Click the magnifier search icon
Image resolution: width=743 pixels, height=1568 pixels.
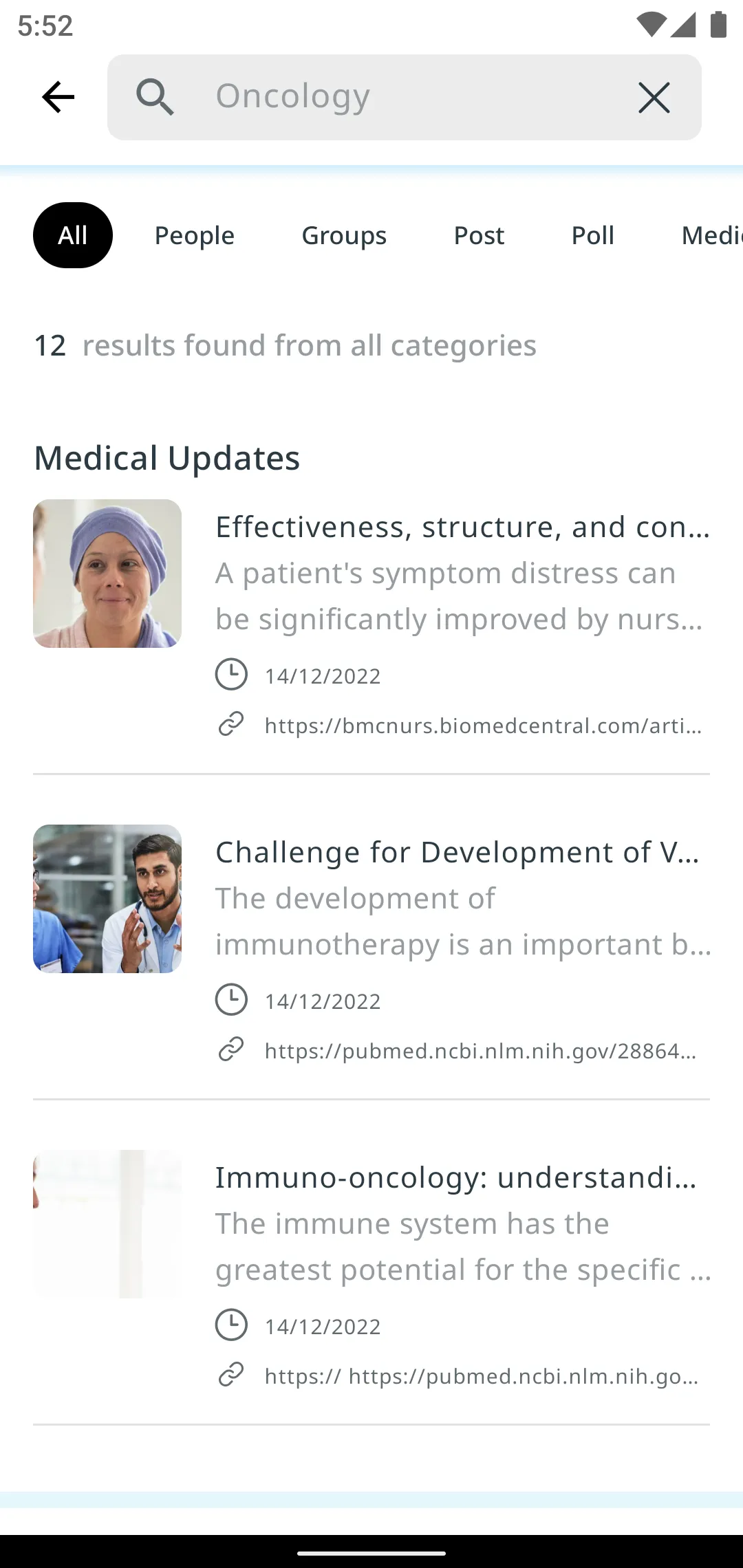click(x=155, y=97)
